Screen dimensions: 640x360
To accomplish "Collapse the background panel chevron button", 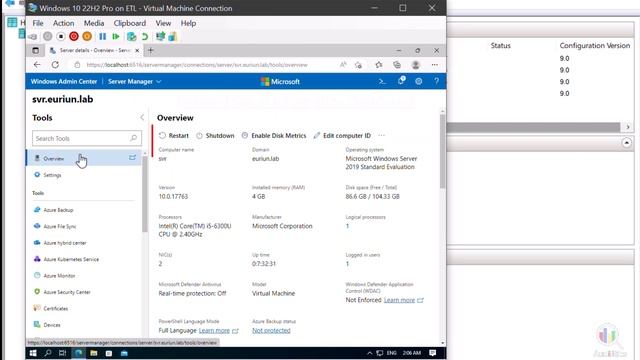I will click(627, 143).
